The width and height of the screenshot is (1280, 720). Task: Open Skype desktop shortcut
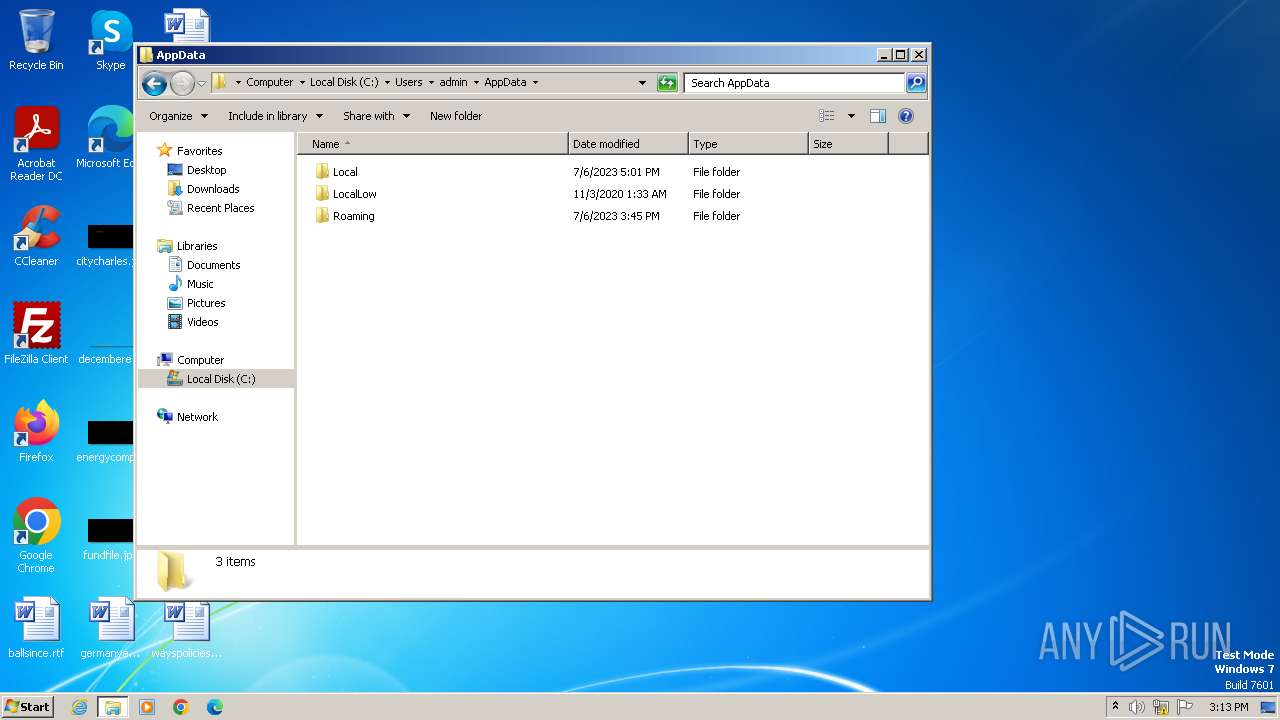(111, 40)
